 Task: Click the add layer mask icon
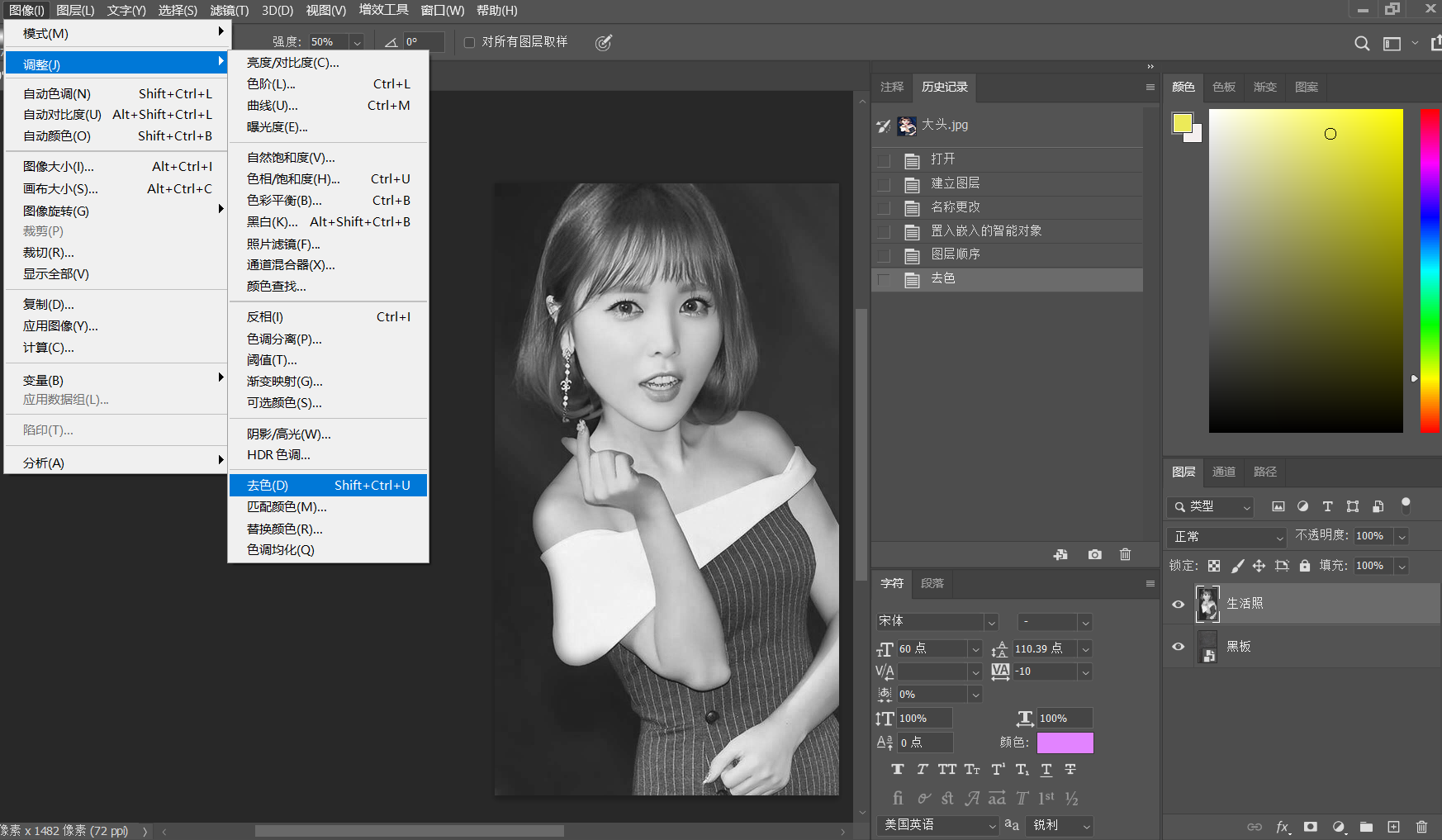(1310, 827)
